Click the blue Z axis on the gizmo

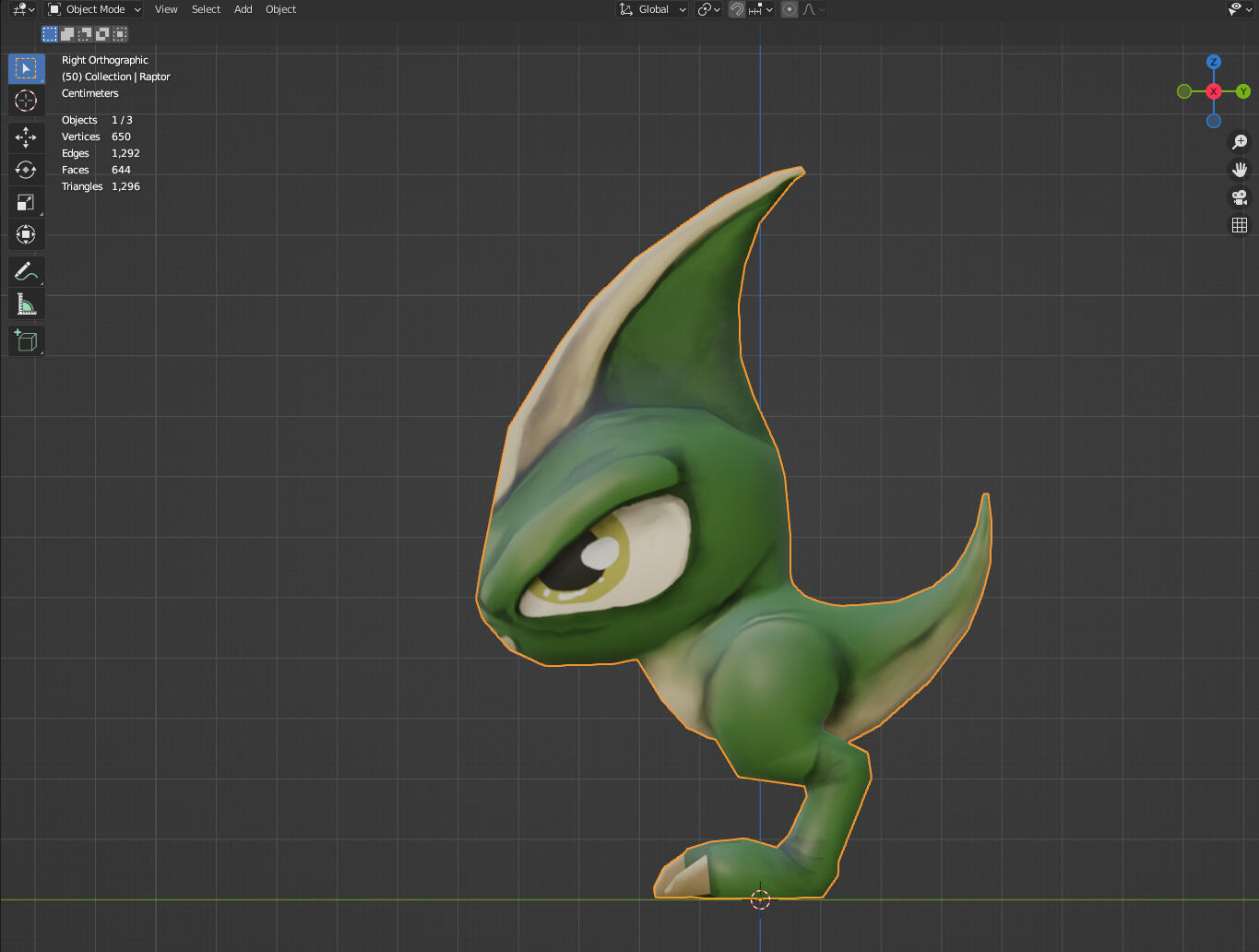[x=1214, y=62]
